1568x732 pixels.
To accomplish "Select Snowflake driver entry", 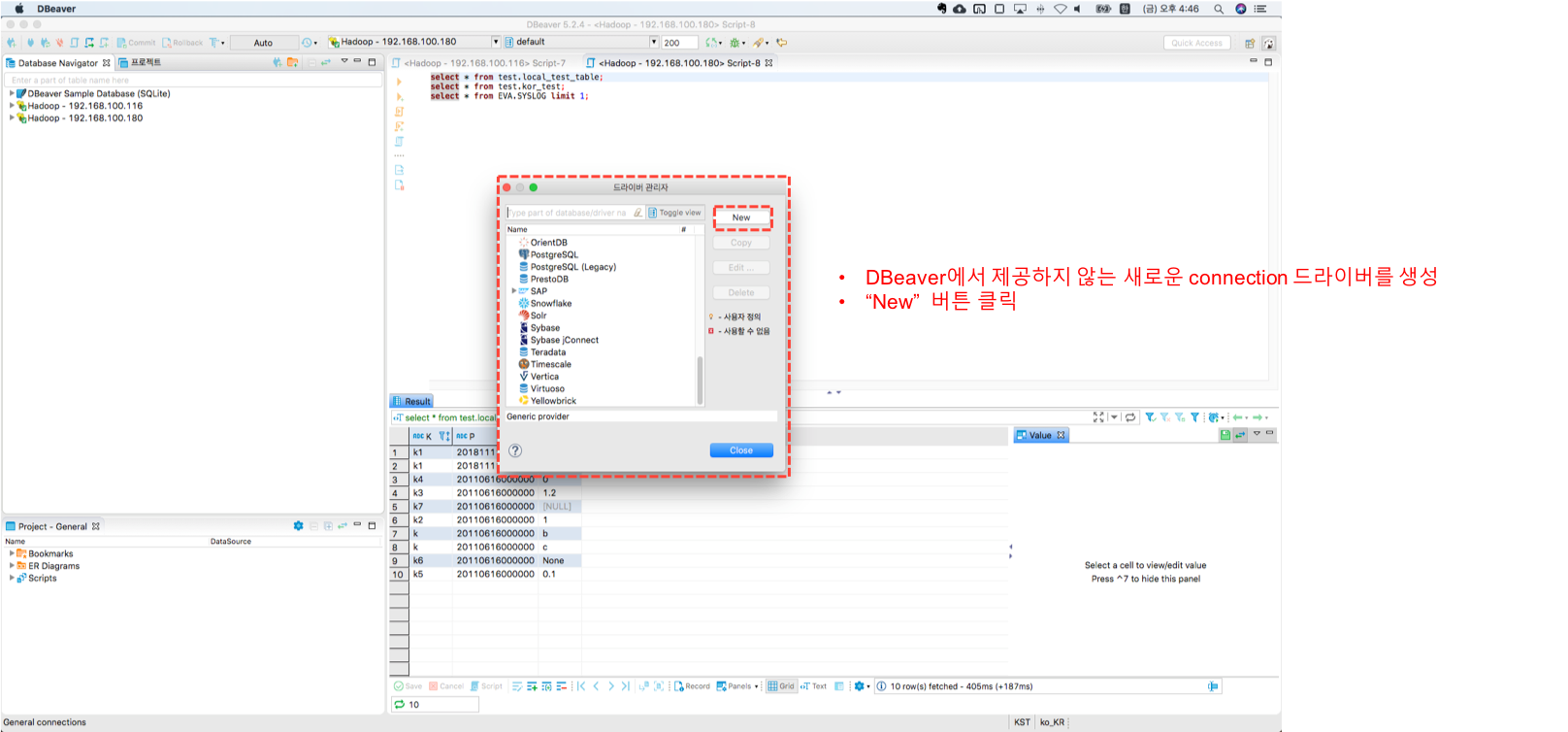I will [x=550, y=304].
